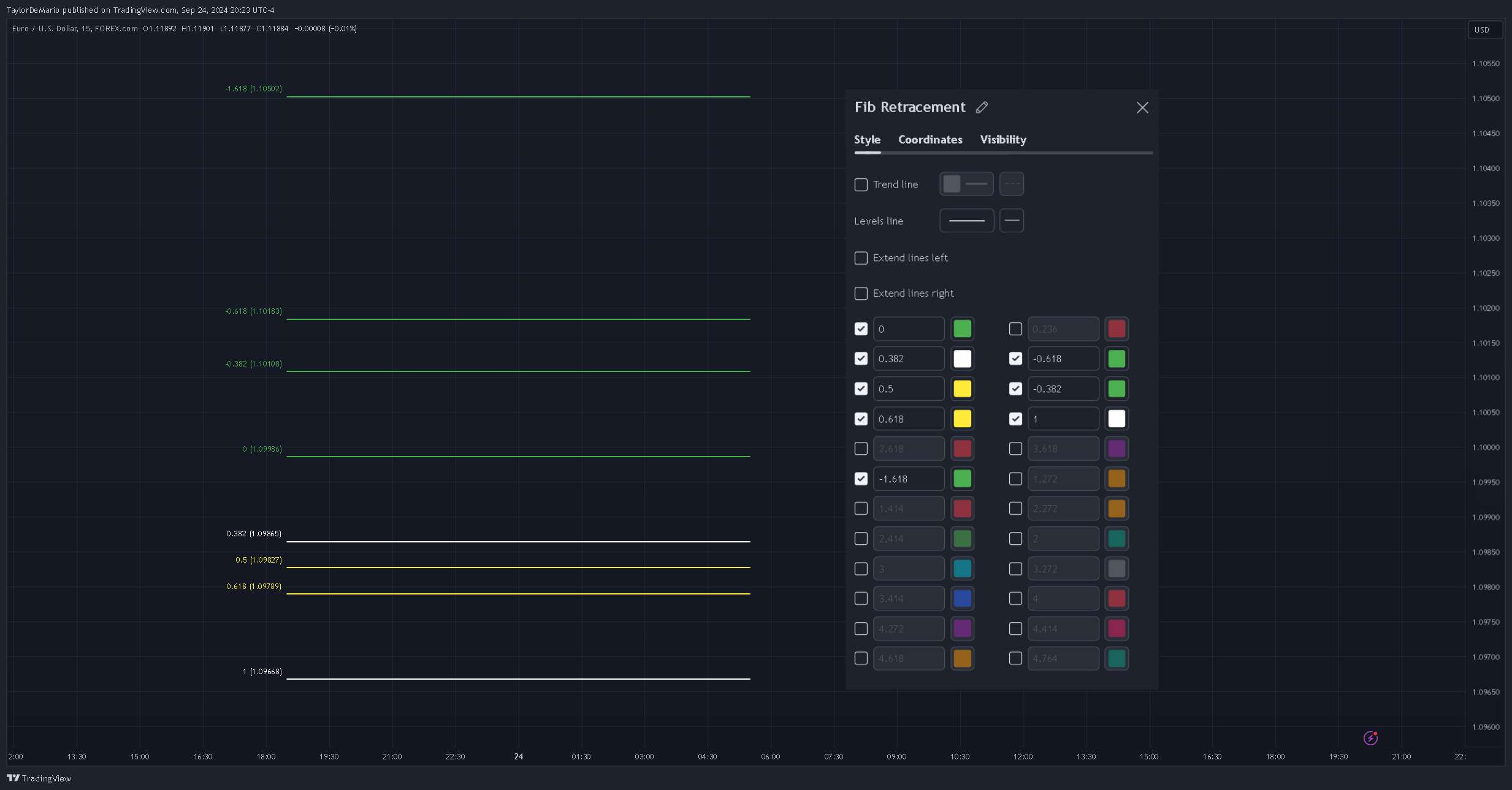
Task: Open the Trend line color and thickness picker
Action: (966, 184)
